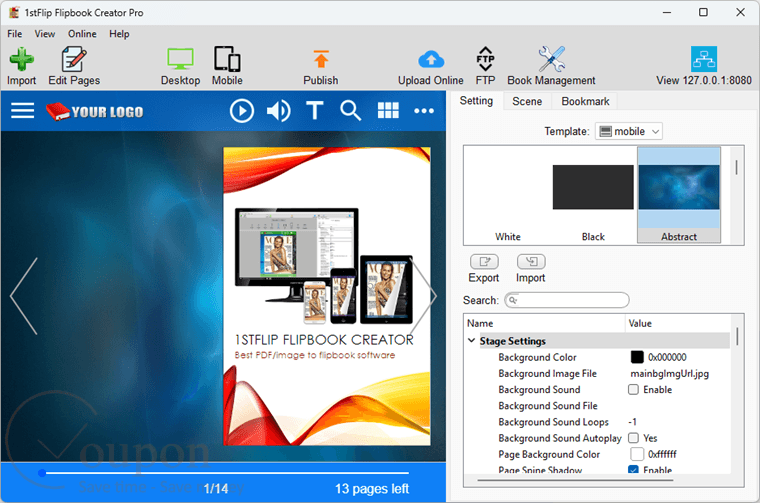Open the flipbook search magnifier
The width and height of the screenshot is (760, 503).
coord(350,110)
